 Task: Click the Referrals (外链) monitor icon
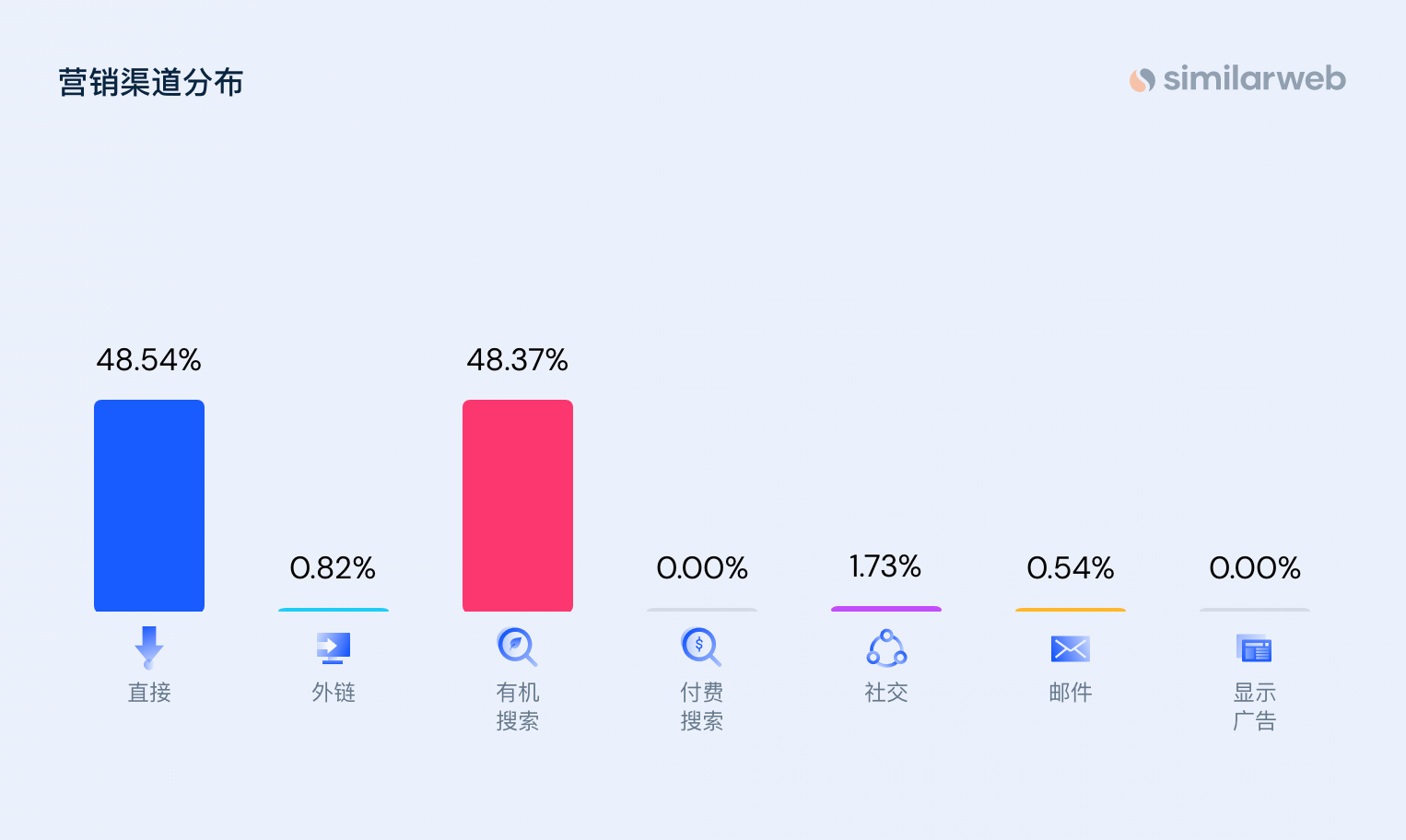[334, 647]
